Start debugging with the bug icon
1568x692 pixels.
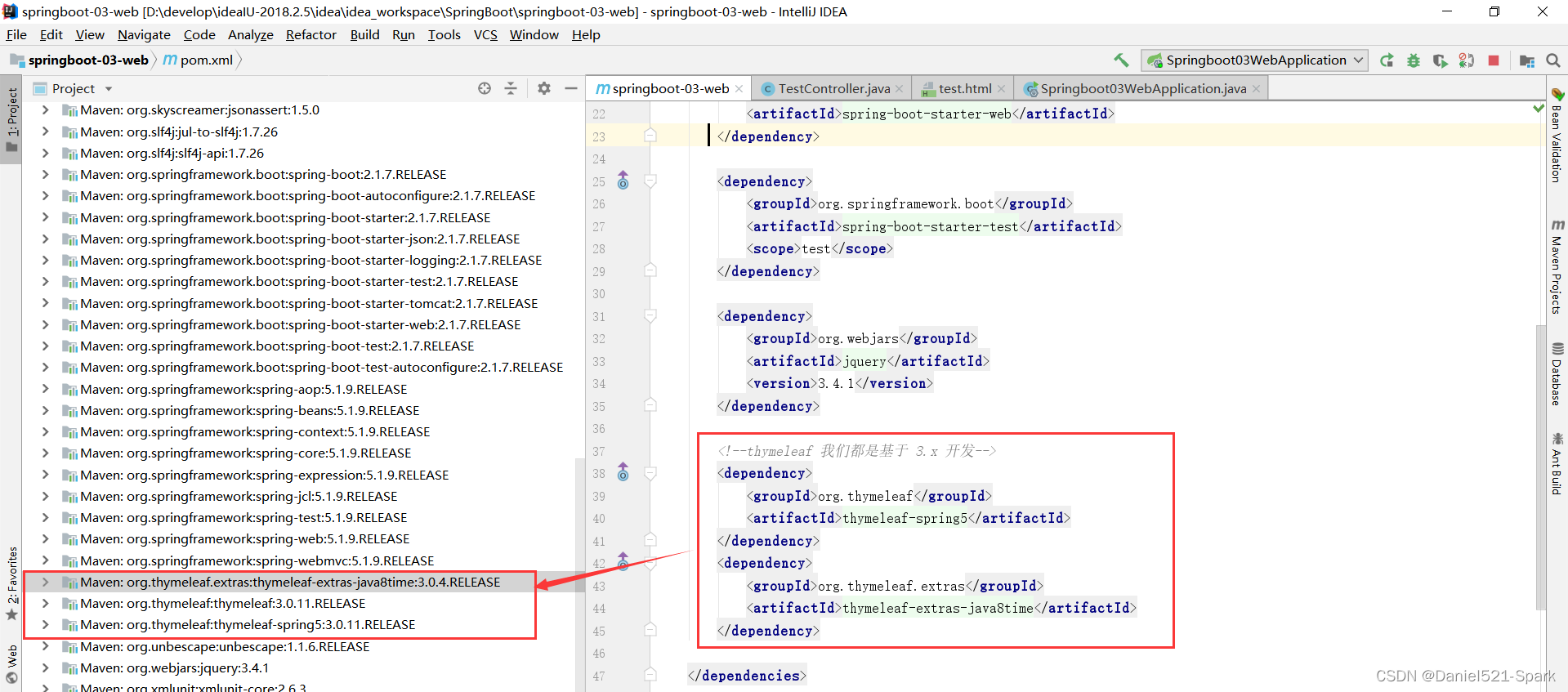coord(1414,60)
